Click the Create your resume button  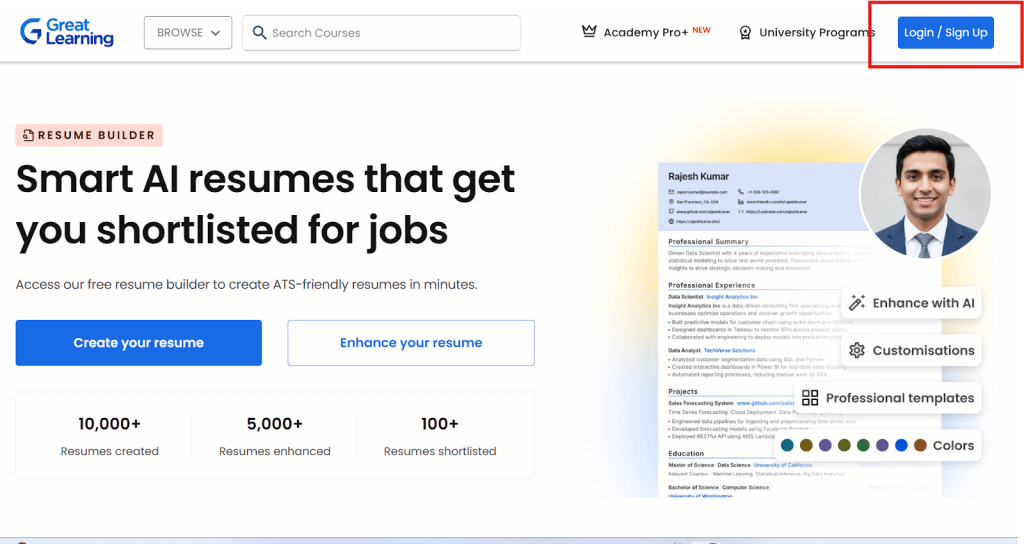pos(138,343)
